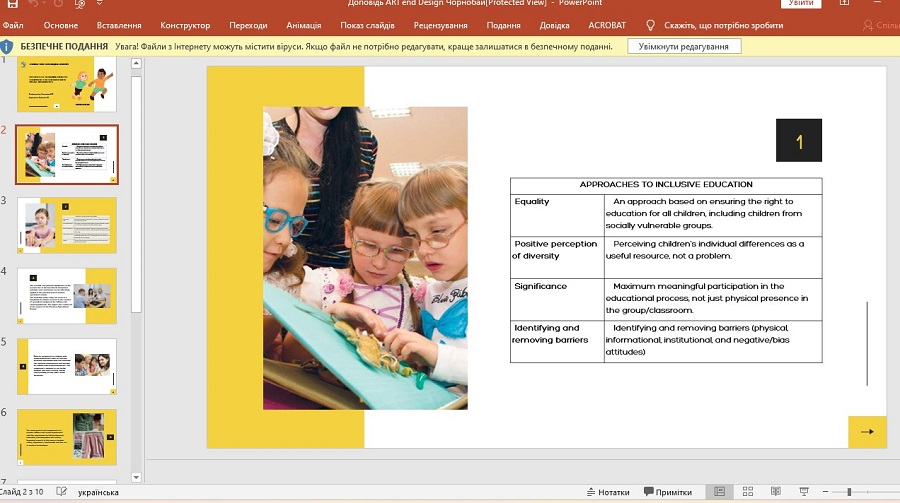Click the children photo on the slide
Viewport: 900px width, 503px height.
click(365, 258)
